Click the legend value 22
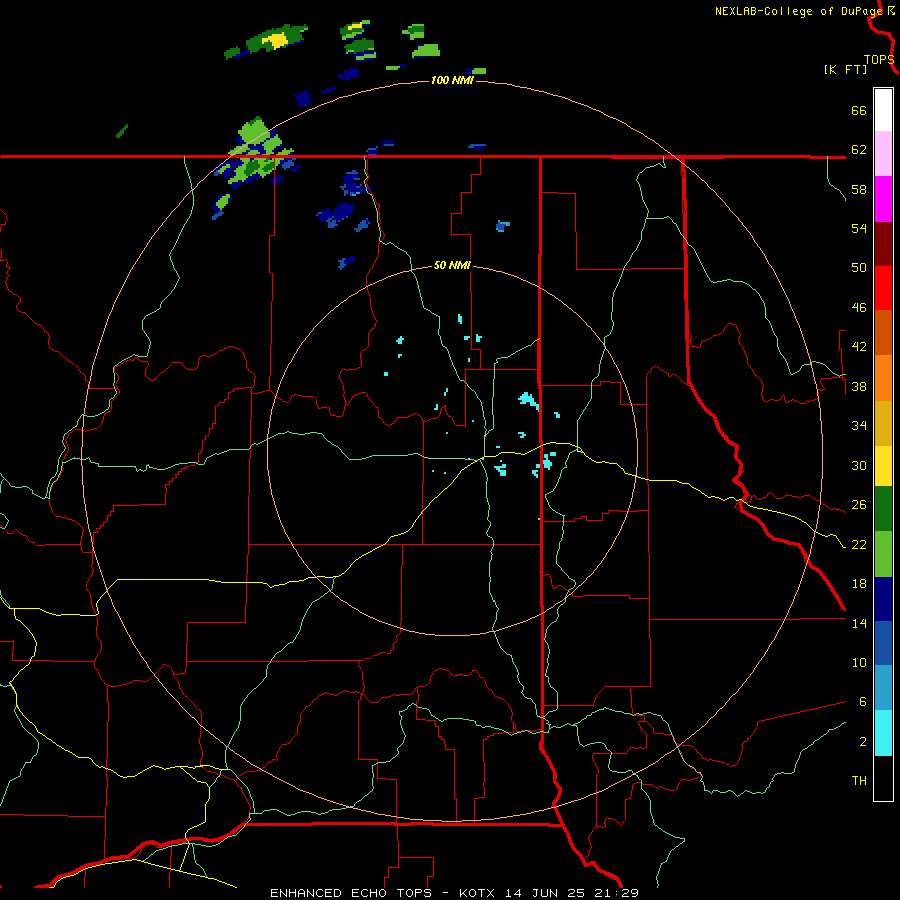Screen dimensions: 900x900 coord(859,544)
